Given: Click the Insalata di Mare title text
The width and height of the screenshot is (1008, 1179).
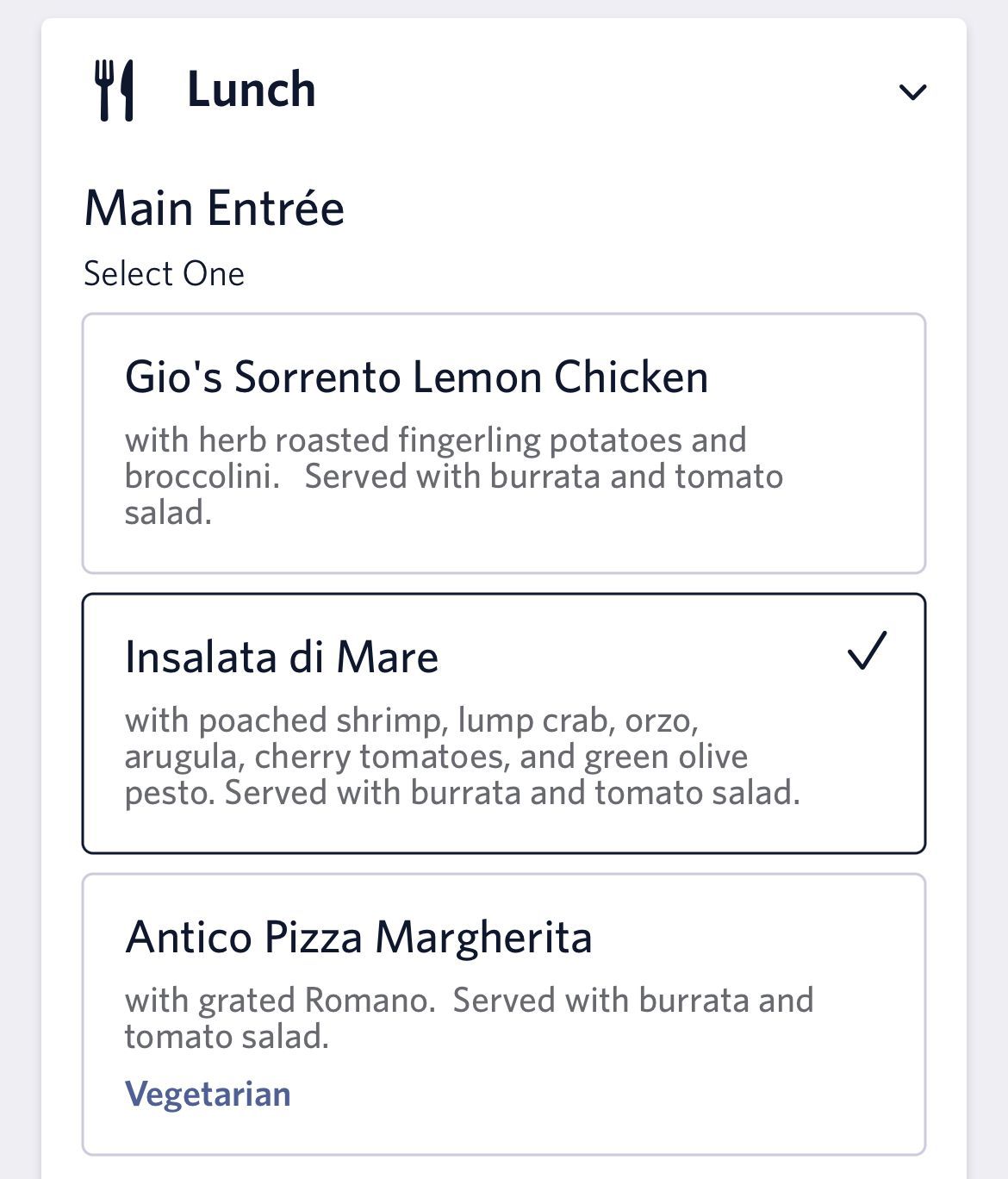Looking at the screenshot, I should [x=282, y=657].
